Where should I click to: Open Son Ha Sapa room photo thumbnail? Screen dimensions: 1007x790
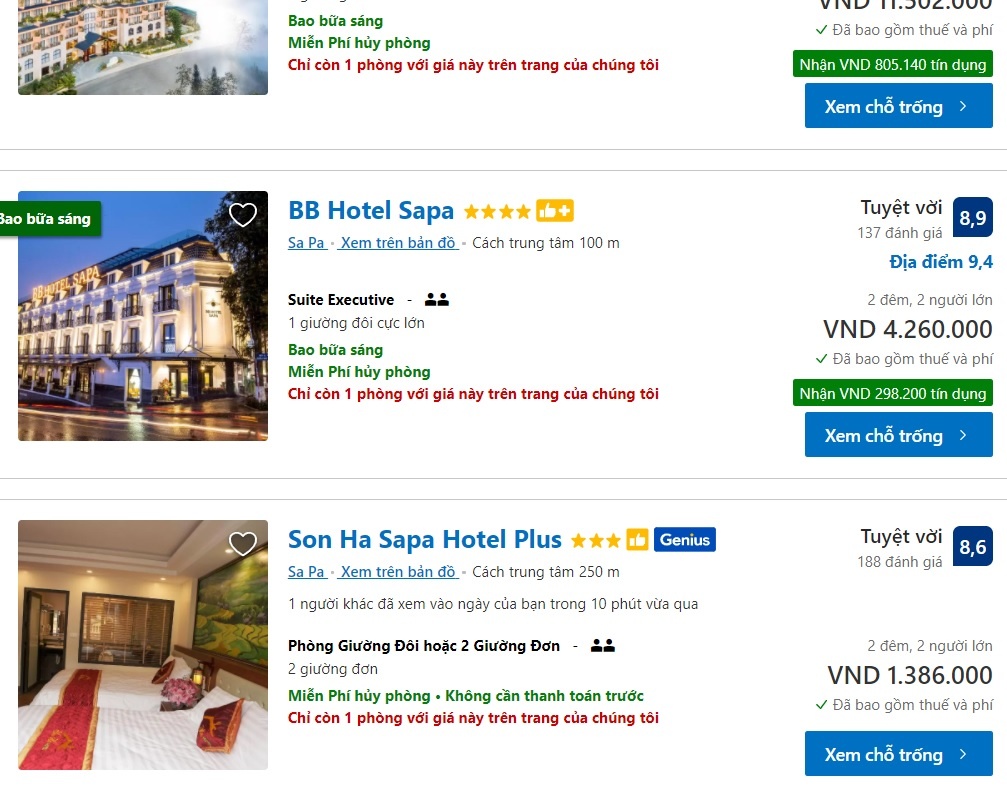tap(143, 645)
